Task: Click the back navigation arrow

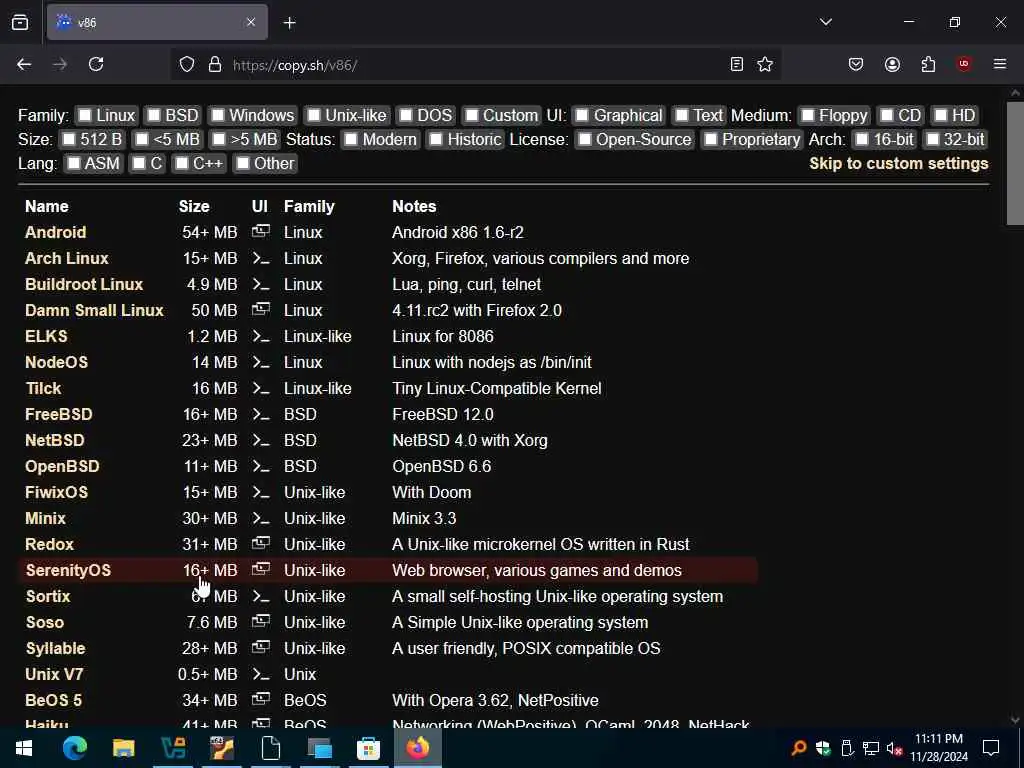Action: [x=24, y=64]
